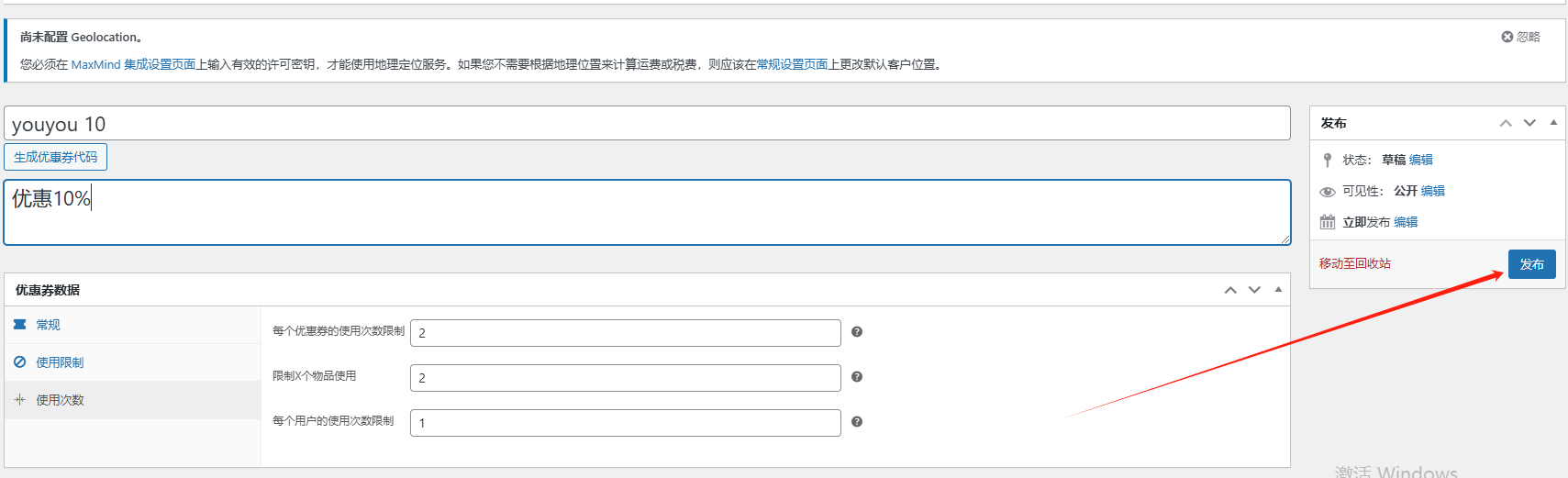Viewport: 1568px width, 478px height.
Task: Move the 优惠券数据 panel down
Action: [x=1254, y=290]
